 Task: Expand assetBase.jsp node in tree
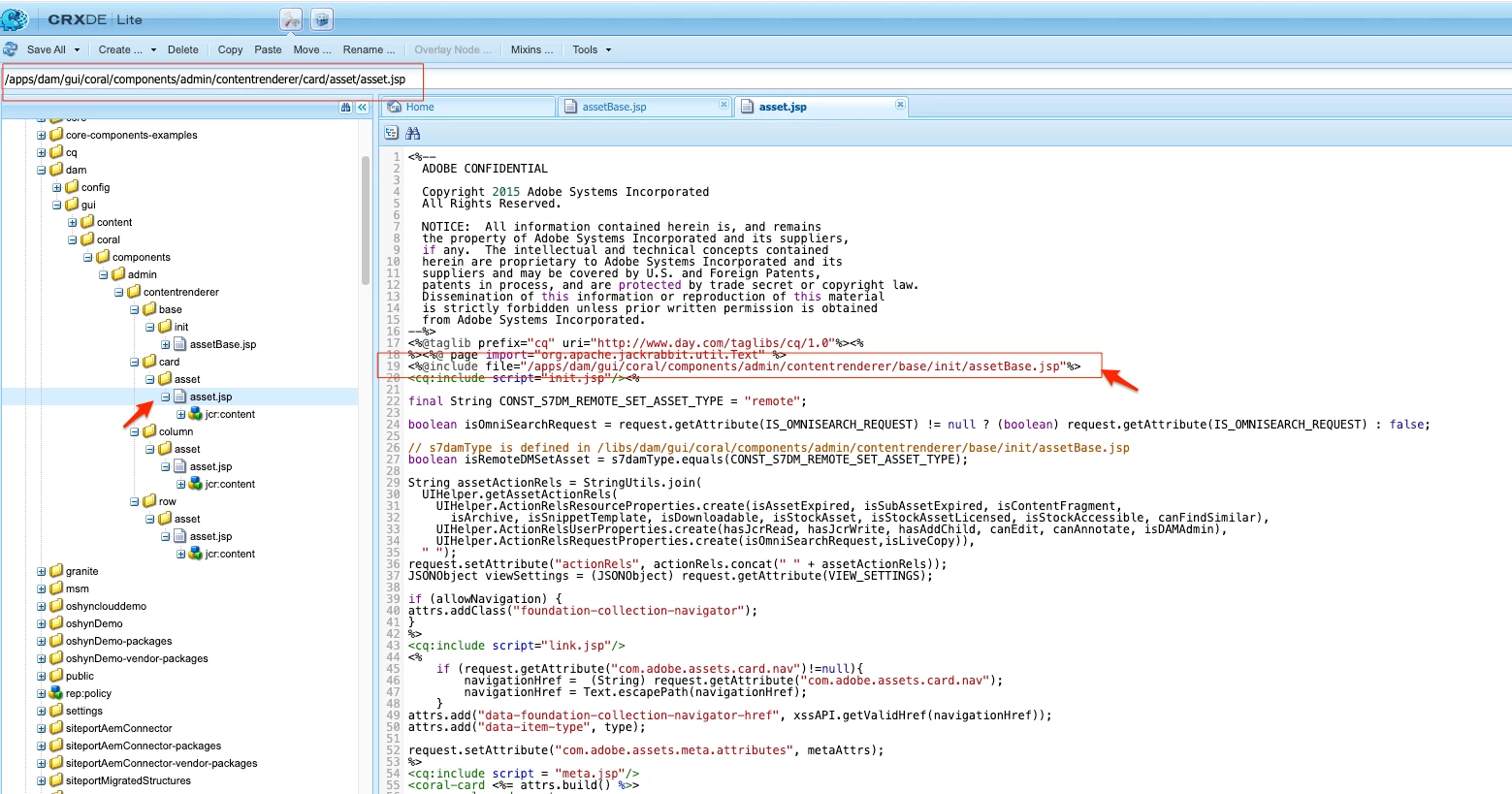pyautogui.click(x=166, y=344)
